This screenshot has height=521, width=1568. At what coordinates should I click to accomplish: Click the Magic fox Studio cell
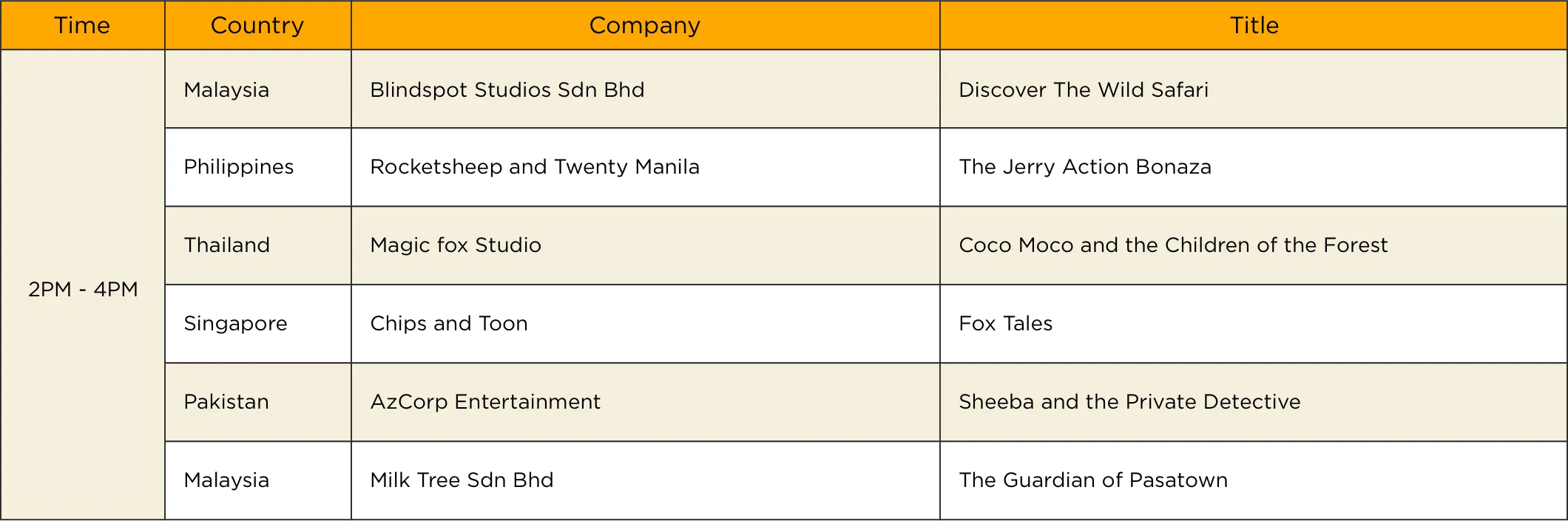[456, 245]
